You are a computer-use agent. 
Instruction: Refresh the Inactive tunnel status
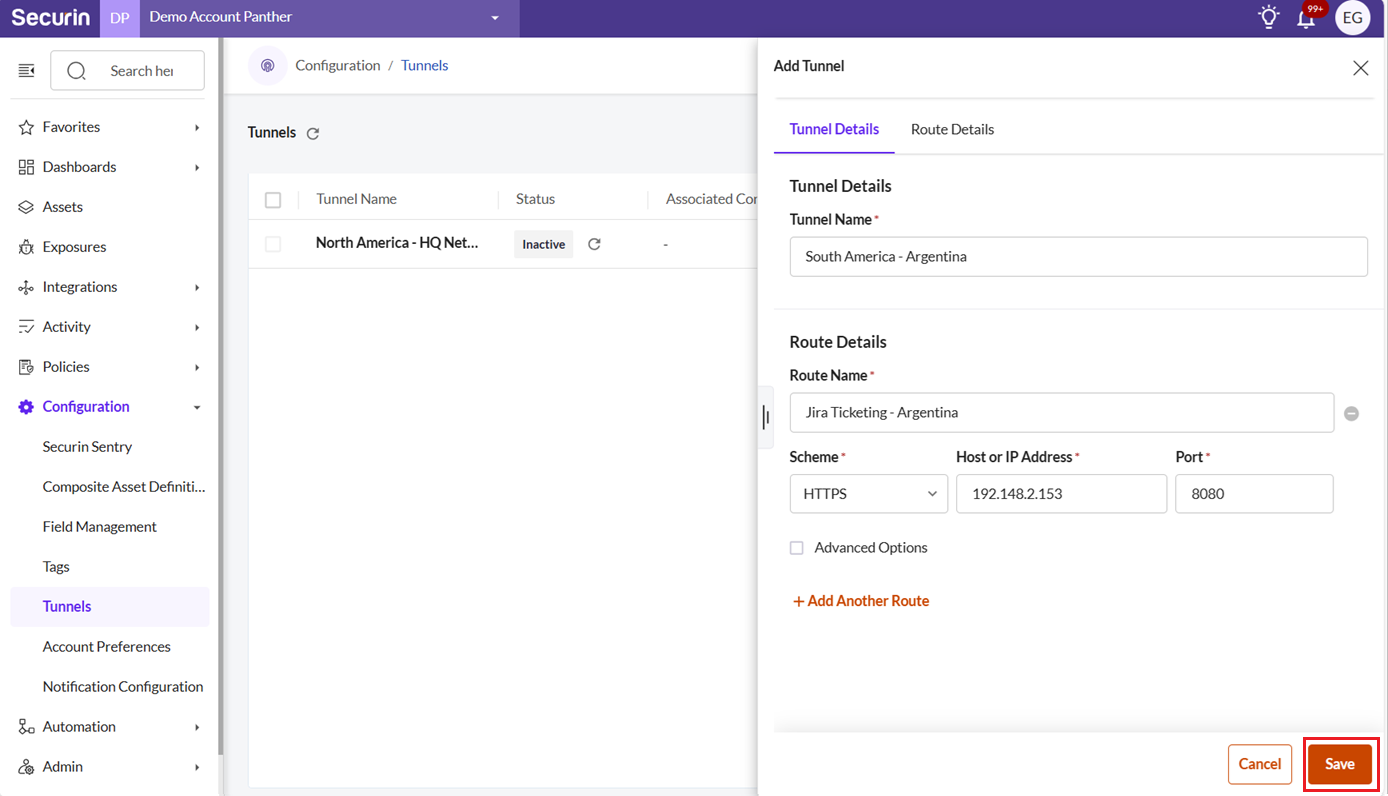pyautogui.click(x=594, y=244)
